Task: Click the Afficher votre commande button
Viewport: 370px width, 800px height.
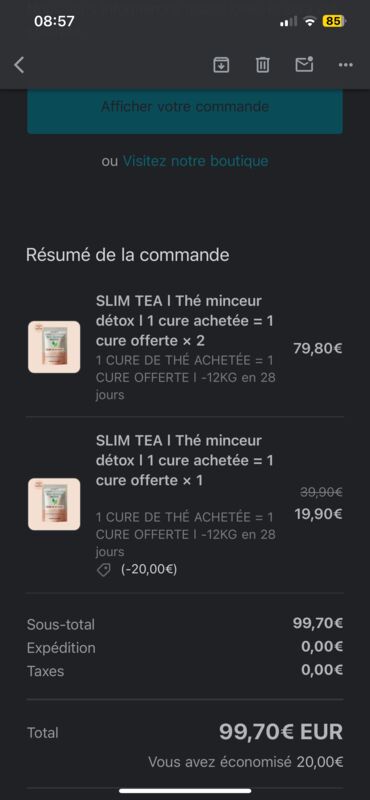Action: pyautogui.click(x=185, y=111)
